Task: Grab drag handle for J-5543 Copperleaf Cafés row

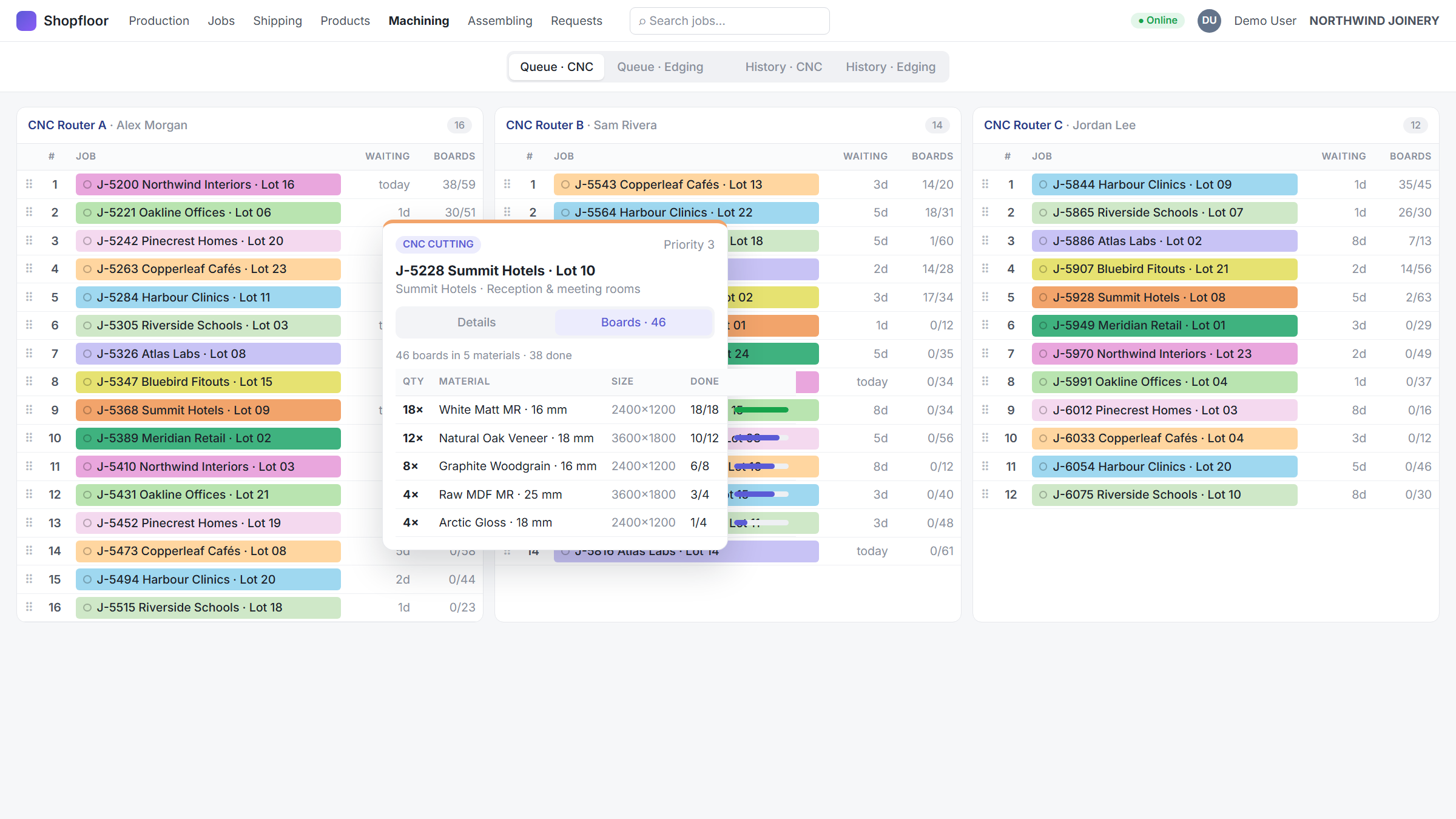Action: pyautogui.click(x=507, y=184)
